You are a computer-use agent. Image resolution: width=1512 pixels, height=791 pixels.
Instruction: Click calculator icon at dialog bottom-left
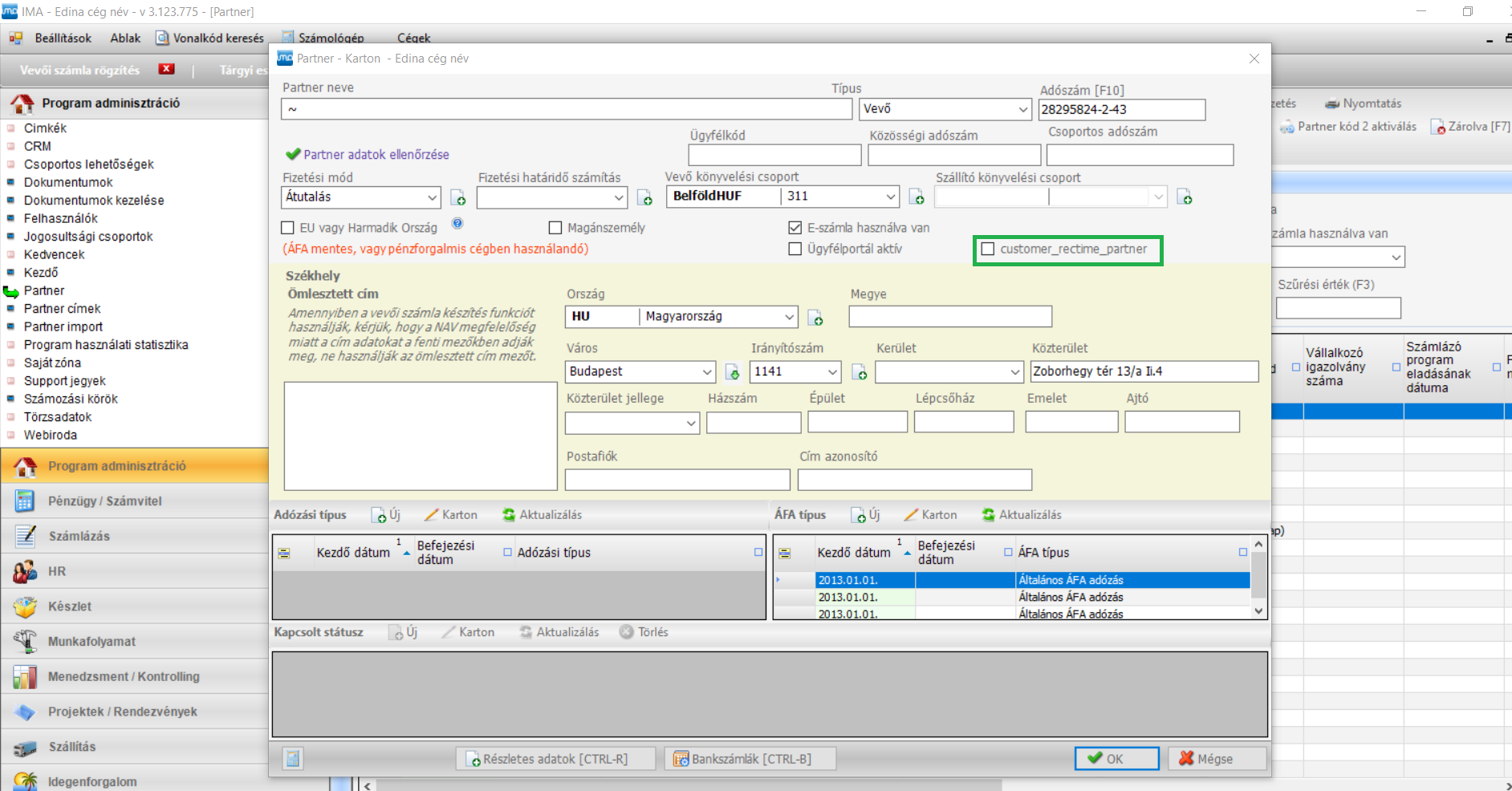tap(293, 759)
